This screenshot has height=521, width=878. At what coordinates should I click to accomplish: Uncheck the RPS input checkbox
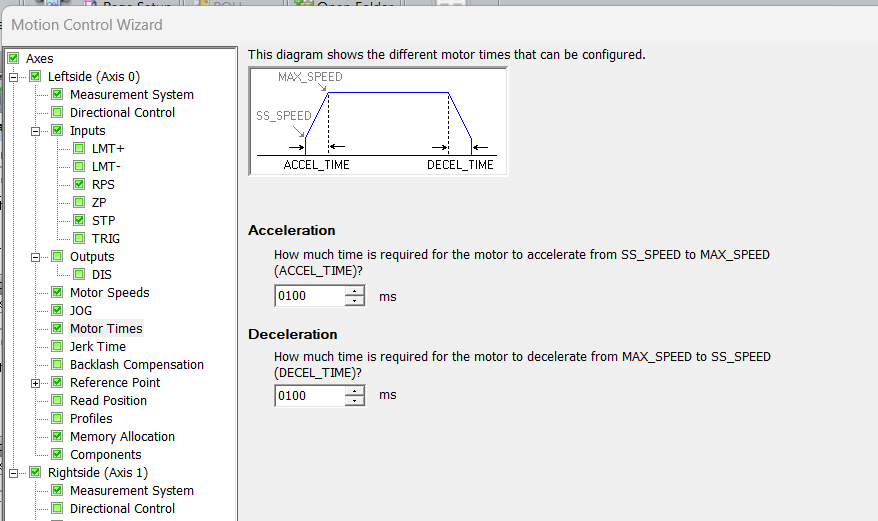click(x=79, y=185)
